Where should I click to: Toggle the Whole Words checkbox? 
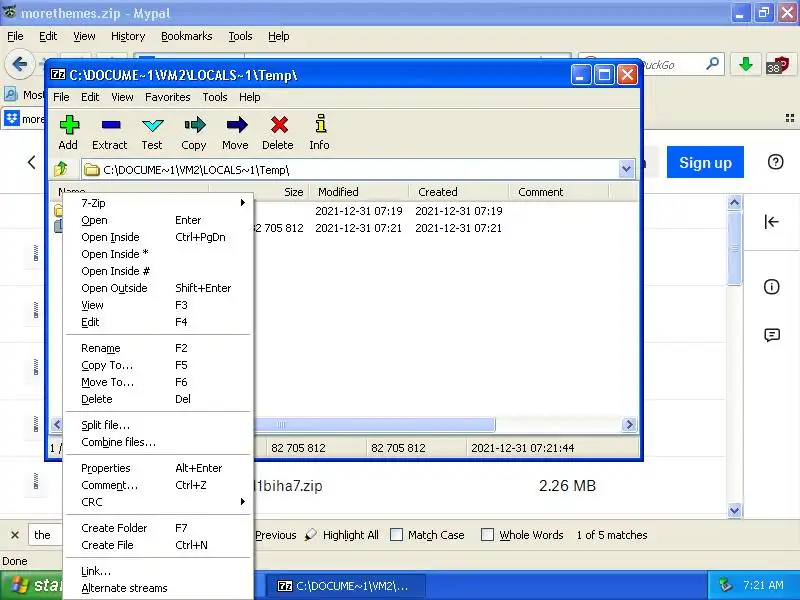point(487,535)
